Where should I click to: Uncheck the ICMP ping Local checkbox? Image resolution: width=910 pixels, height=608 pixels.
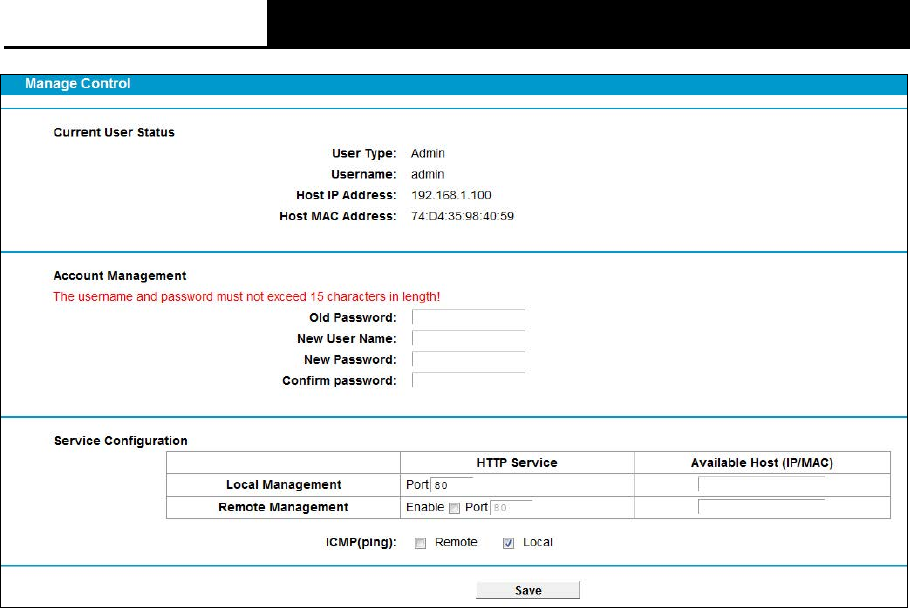pyautogui.click(x=508, y=543)
